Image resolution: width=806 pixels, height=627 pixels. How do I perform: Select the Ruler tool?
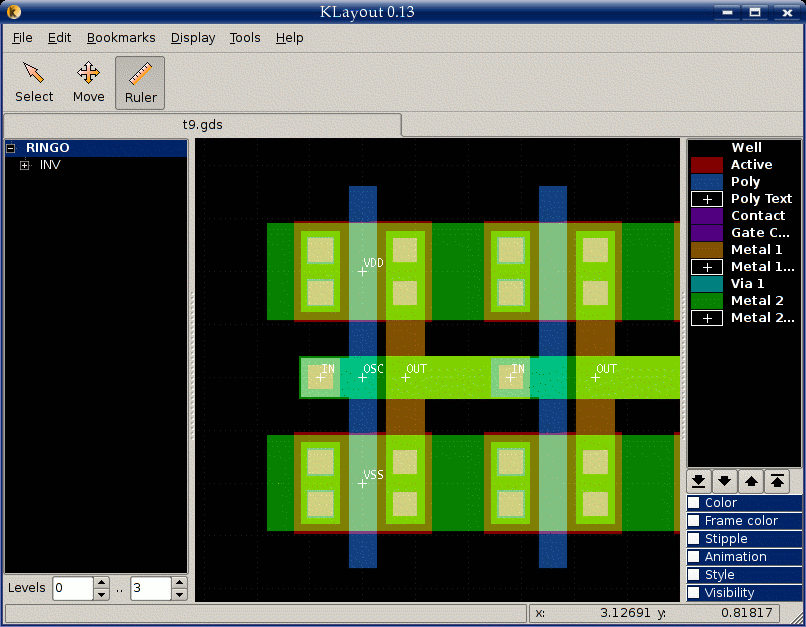pos(140,82)
